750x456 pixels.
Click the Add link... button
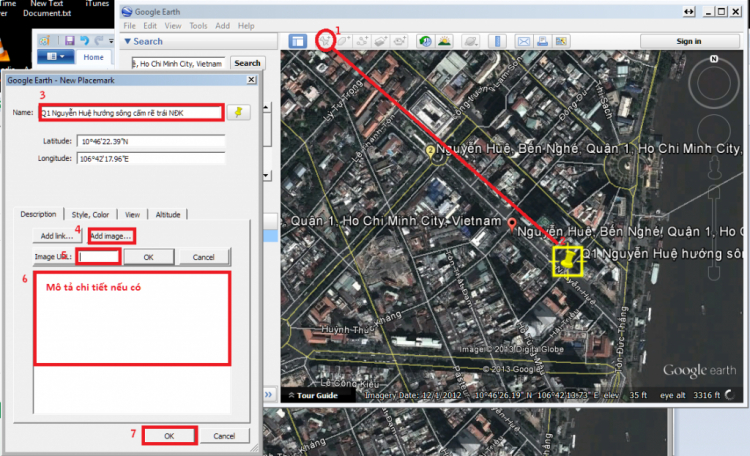click(x=56, y=236)
